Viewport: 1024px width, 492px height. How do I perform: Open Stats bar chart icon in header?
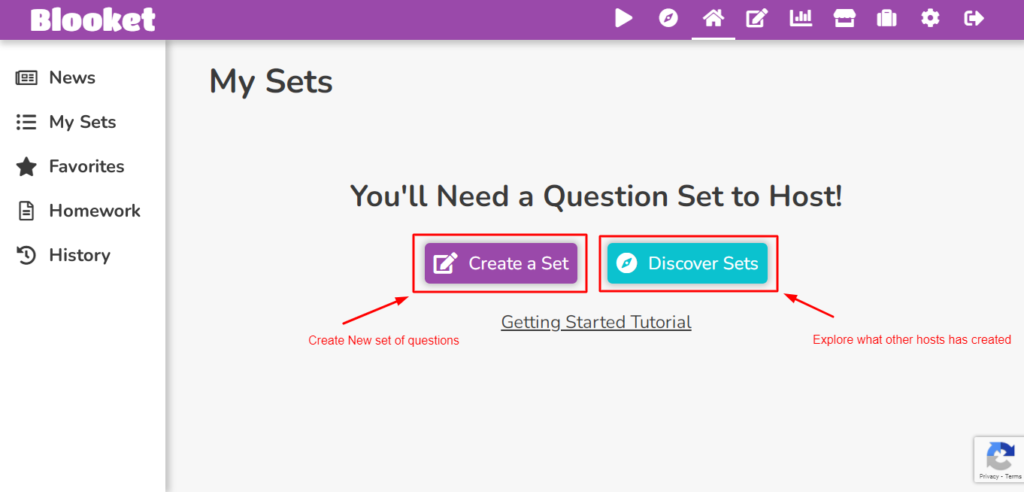[801, 18]
